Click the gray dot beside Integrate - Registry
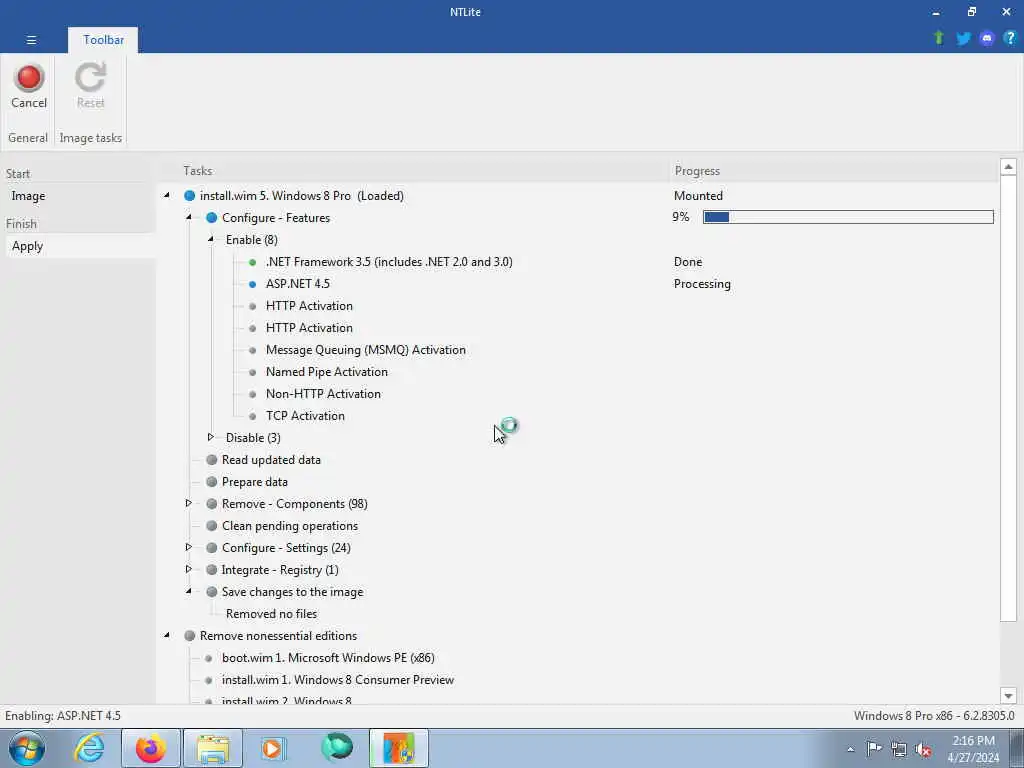This screenshot has width=1024, height=768. pyautogui.click(x=212, y=570)
